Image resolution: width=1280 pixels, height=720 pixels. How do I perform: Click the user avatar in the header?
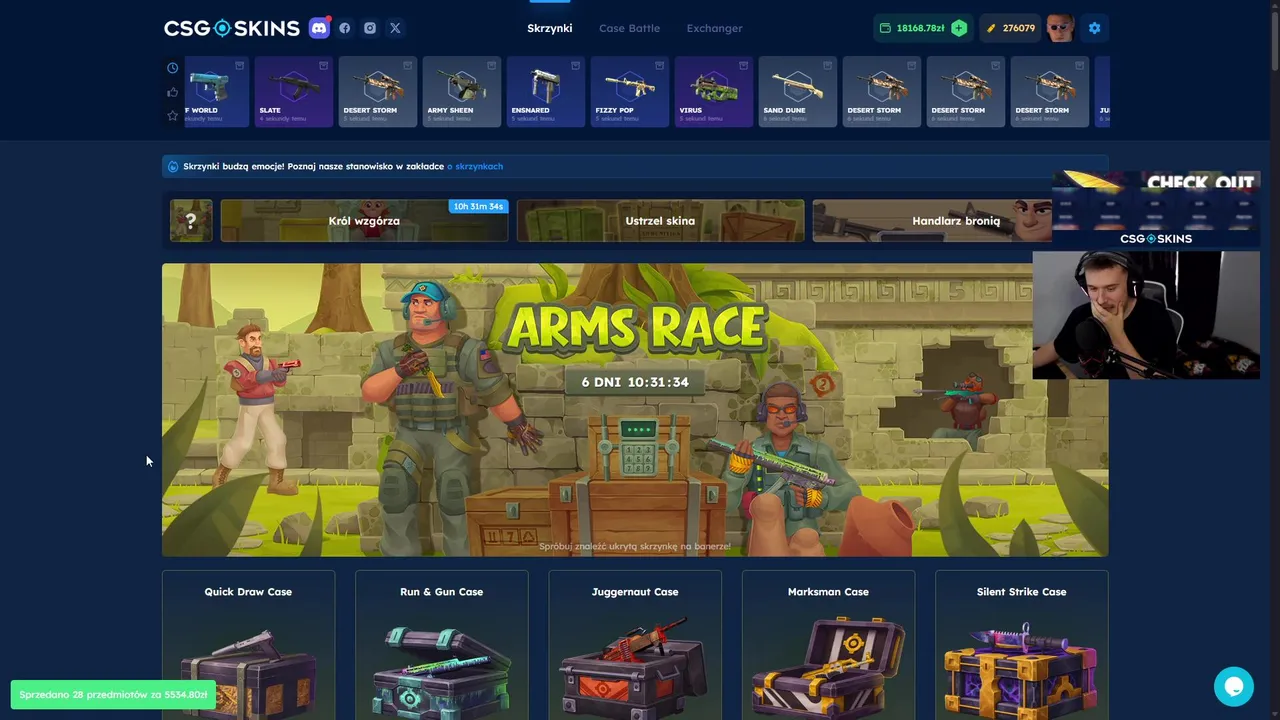(x=1060, y=28)
